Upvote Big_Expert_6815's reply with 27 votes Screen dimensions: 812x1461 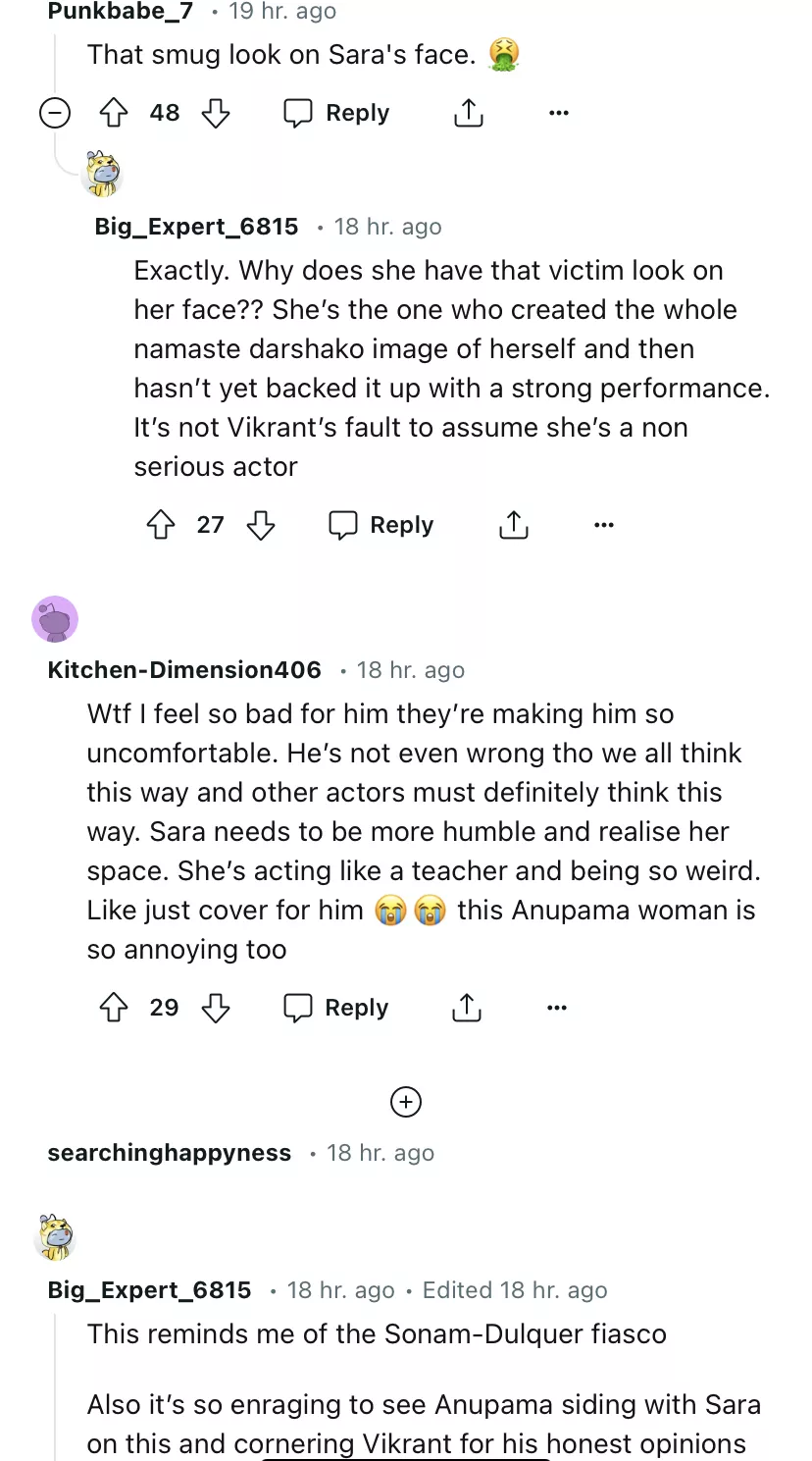coord(161,526)
